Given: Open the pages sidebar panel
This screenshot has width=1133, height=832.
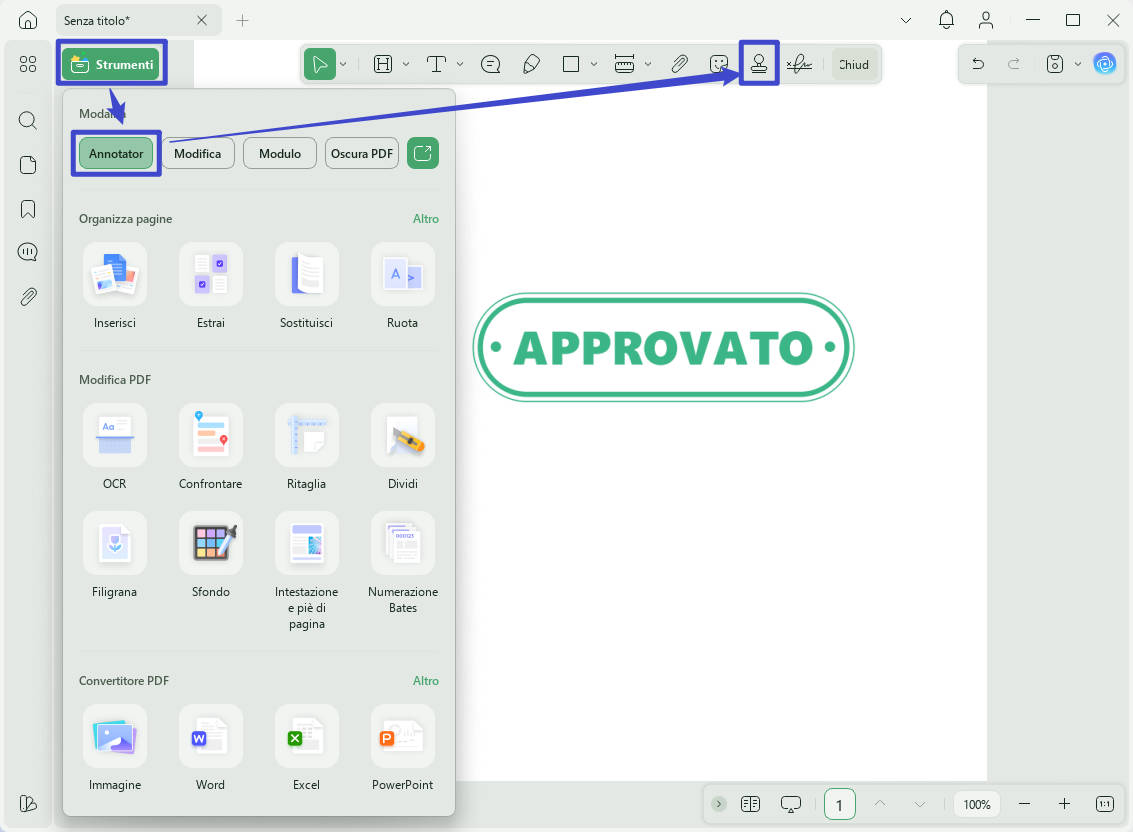Looking at the screenshot, I should [x=28, y=165].
